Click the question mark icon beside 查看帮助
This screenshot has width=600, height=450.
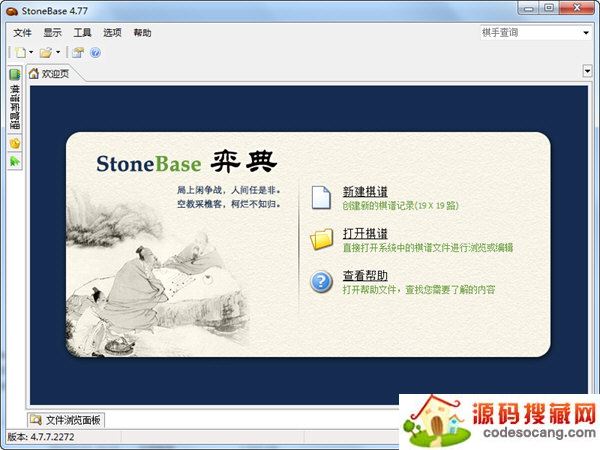tap(321, 282)
